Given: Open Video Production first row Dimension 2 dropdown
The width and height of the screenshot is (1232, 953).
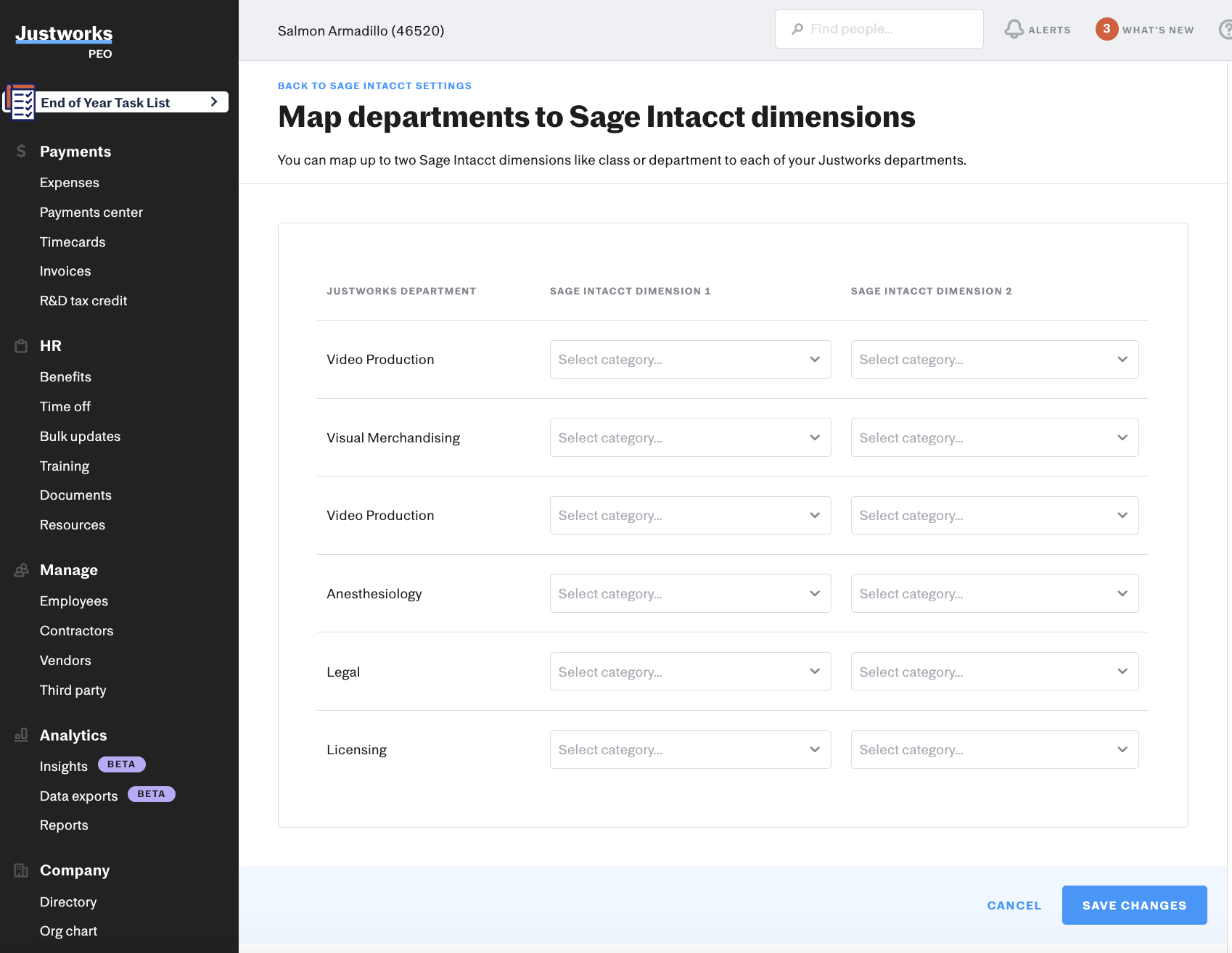Looking at the screenshot, I should click(995, 359).
